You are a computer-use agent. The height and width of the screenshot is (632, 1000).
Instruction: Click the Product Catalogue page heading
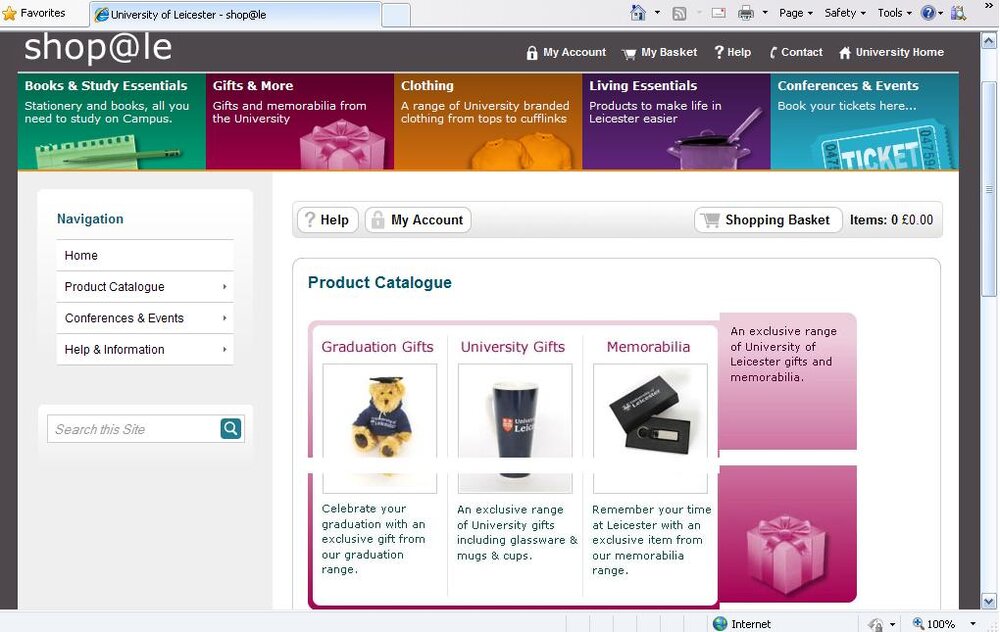pyautogui.click(x=379, y=283)
